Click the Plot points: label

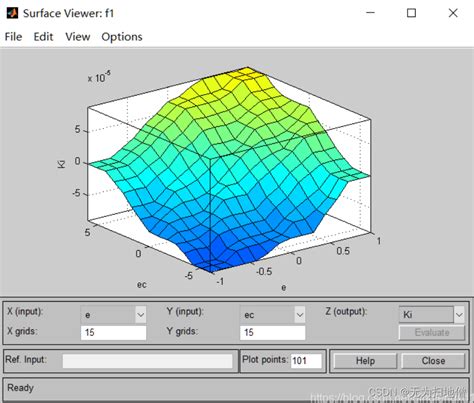(265, 360)
